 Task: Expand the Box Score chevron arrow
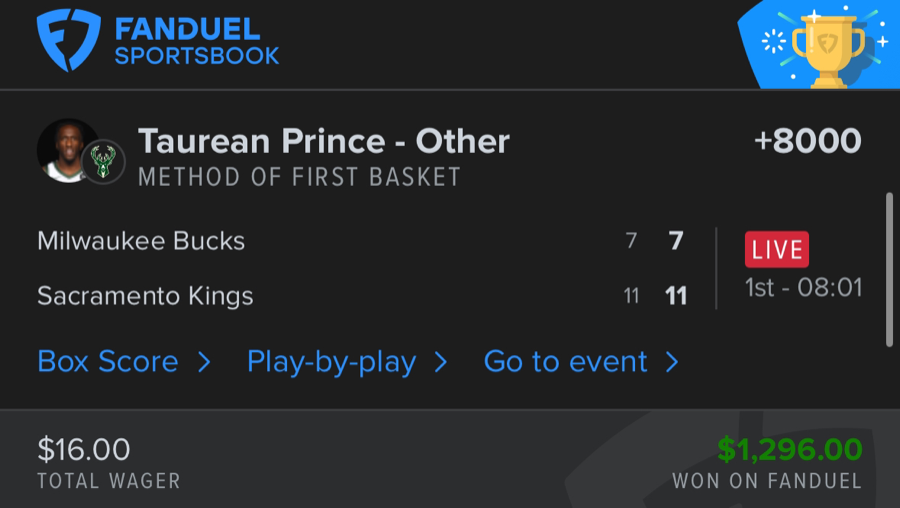(x=204, y=362)
